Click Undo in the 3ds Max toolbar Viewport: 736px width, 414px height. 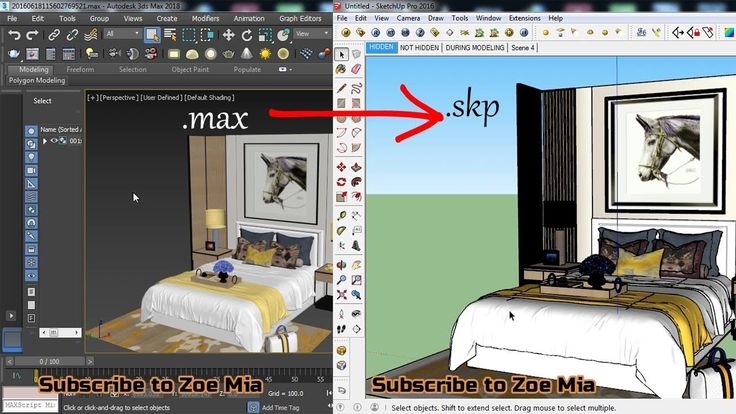[15, 35]
